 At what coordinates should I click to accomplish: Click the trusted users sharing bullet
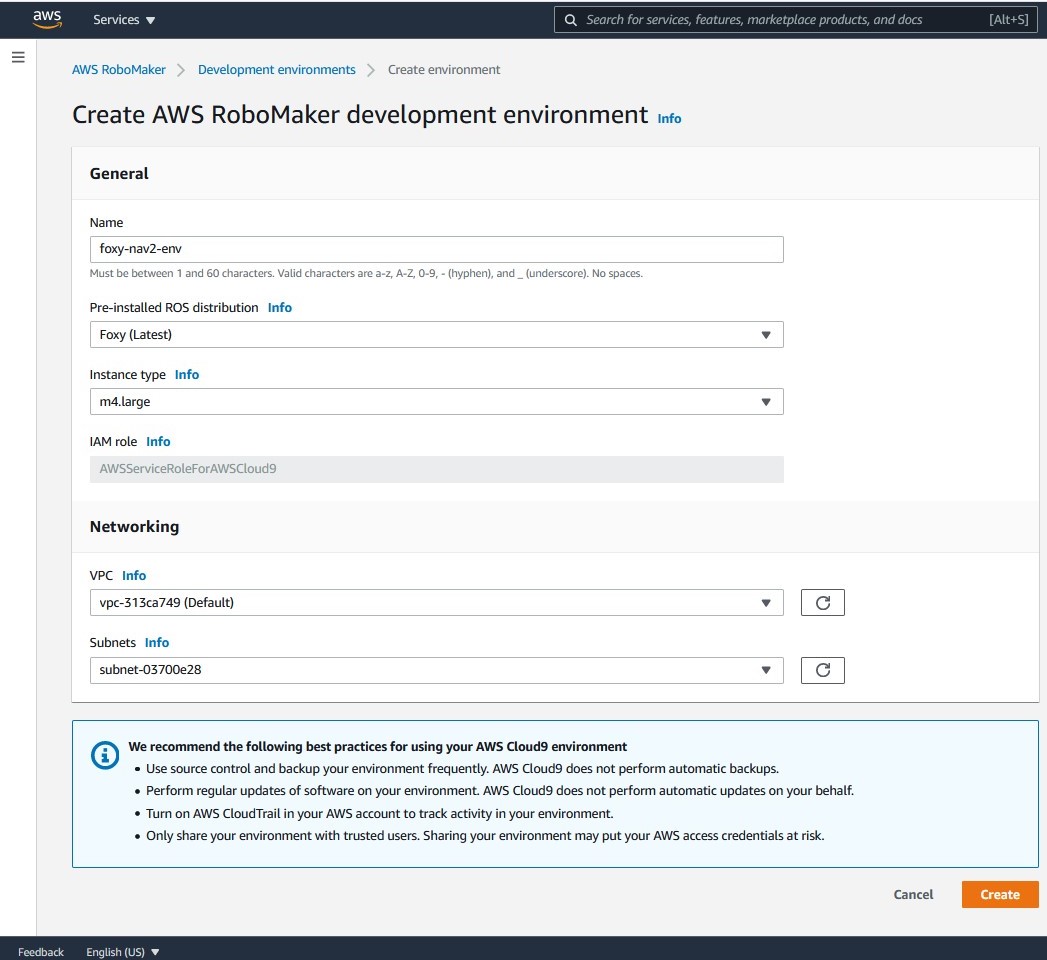[485, 836]
